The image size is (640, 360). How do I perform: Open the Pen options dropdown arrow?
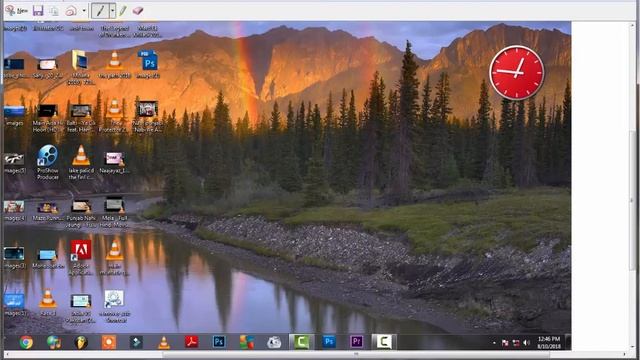pos(112,11)
